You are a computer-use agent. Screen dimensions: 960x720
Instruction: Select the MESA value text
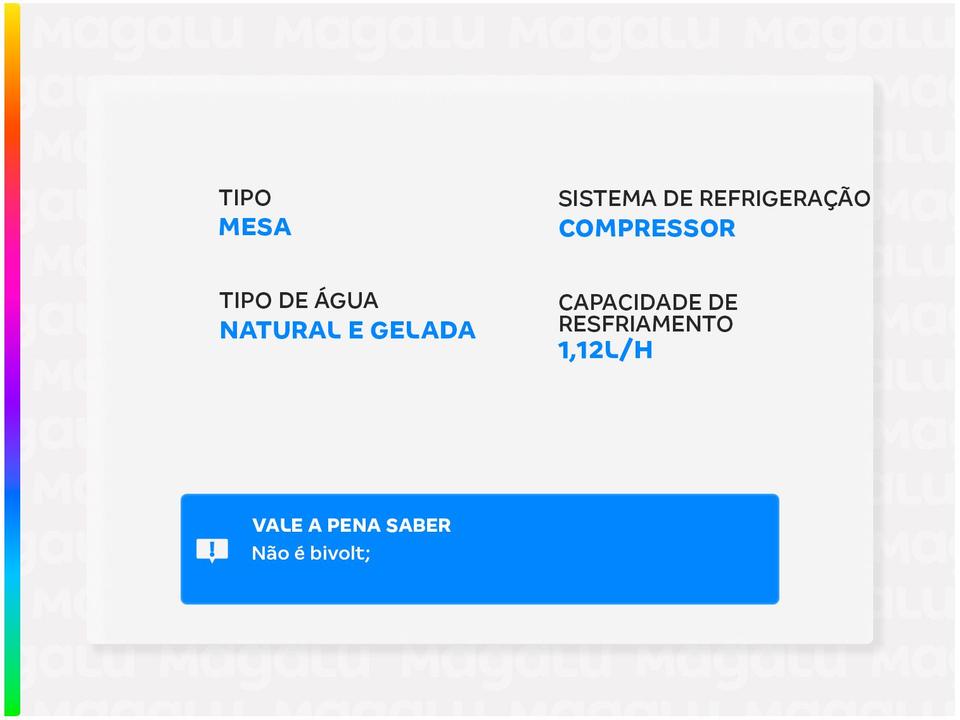[x=255, y=227]
